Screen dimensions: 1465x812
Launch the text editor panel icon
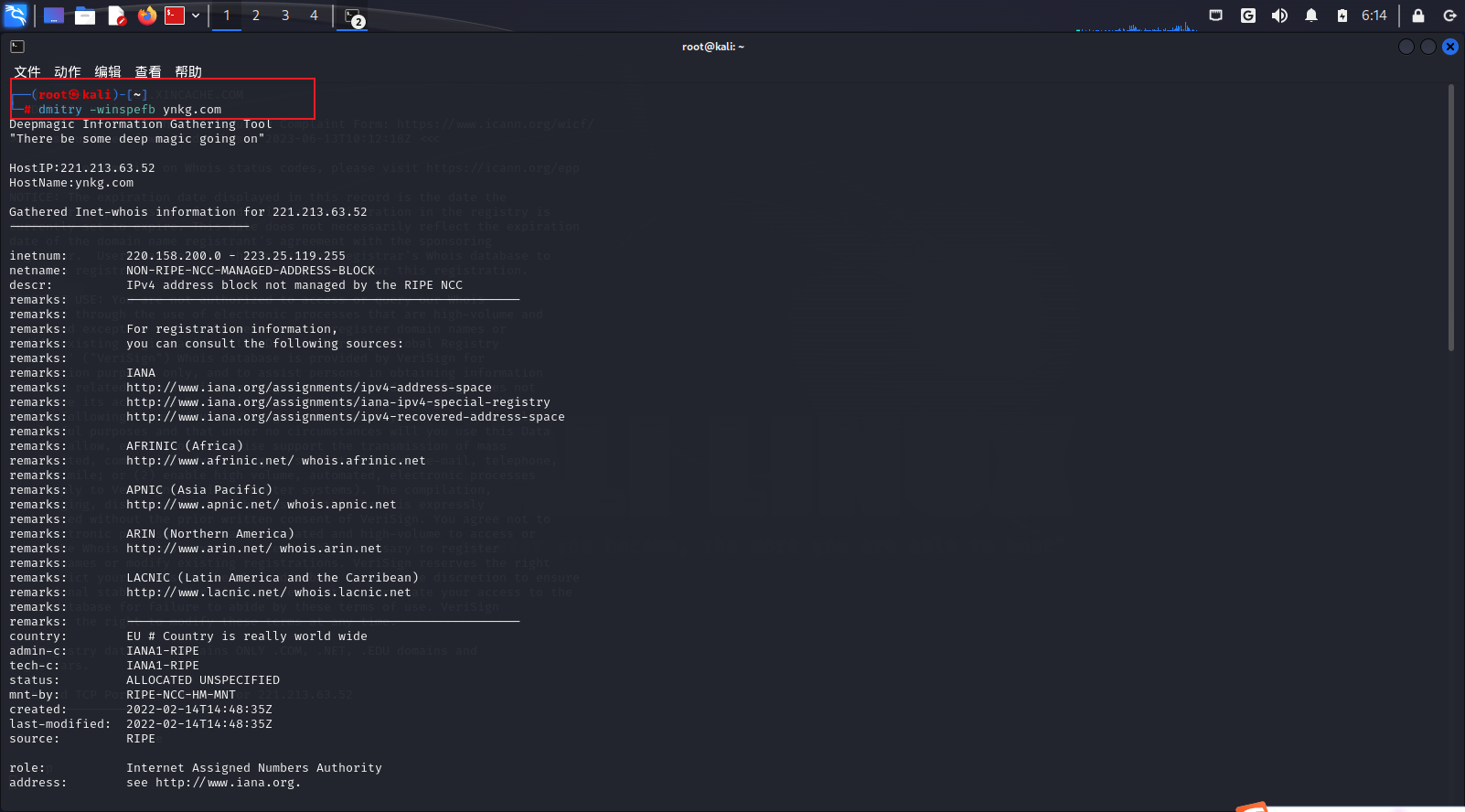pos(116,16)
